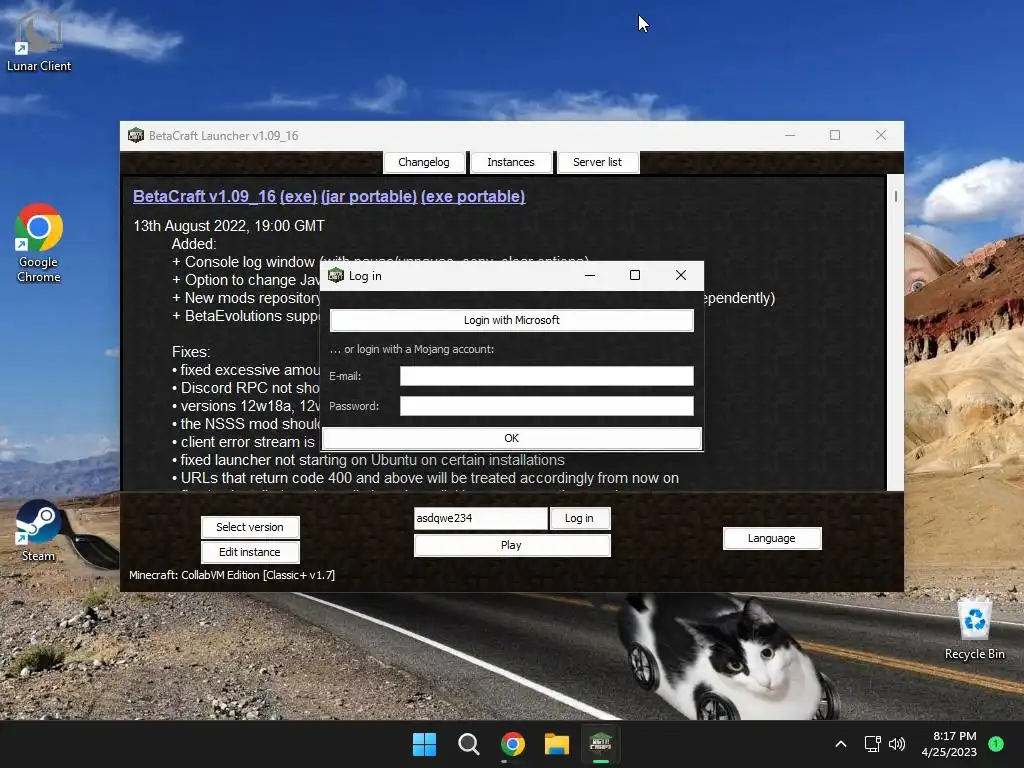
Task: Focus the Password input field
Action: pos(547,406)
